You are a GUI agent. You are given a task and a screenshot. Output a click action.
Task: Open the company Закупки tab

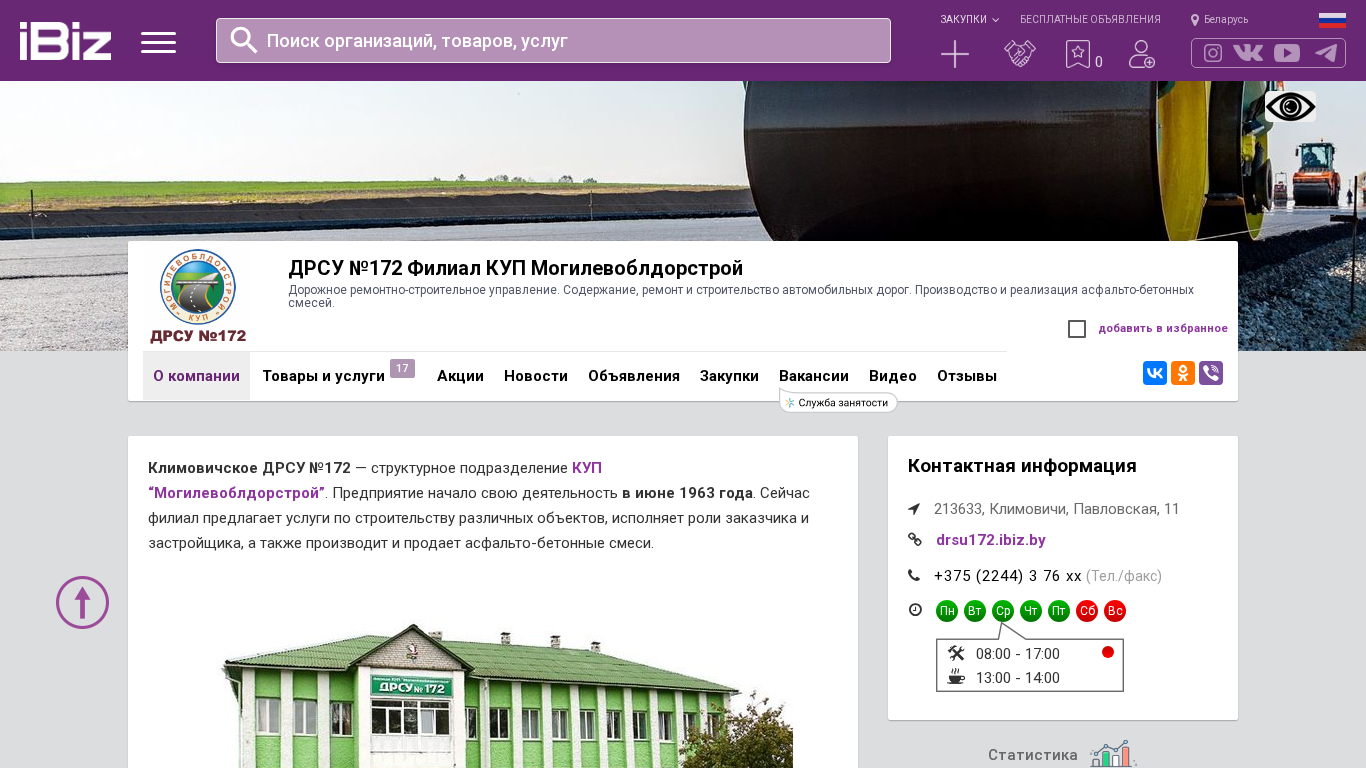[x=729, y=376]
